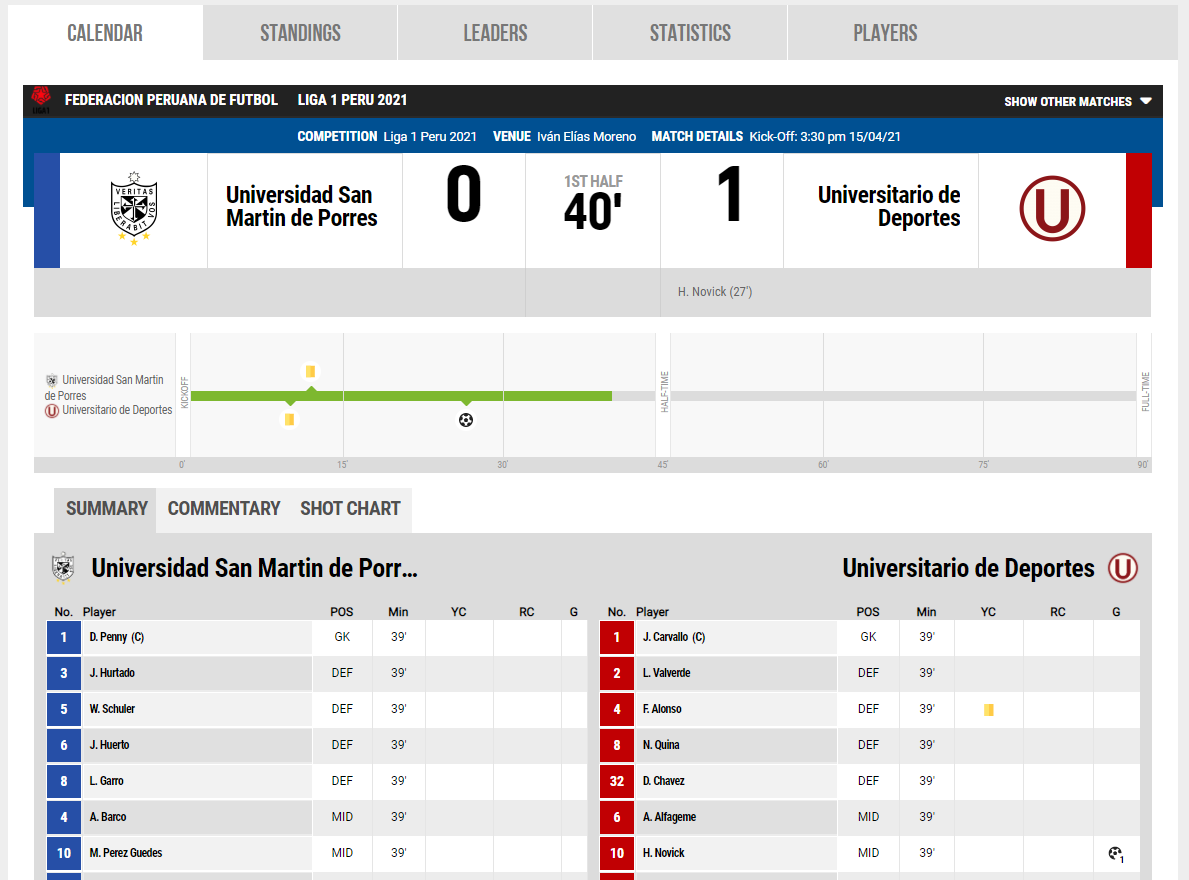Image resolution: width=1189 pixels, height=880 pixels.
Task: Click the Universitario yellow card marker on the timeline
Action: pyautogui.click(x=289, y=419)
